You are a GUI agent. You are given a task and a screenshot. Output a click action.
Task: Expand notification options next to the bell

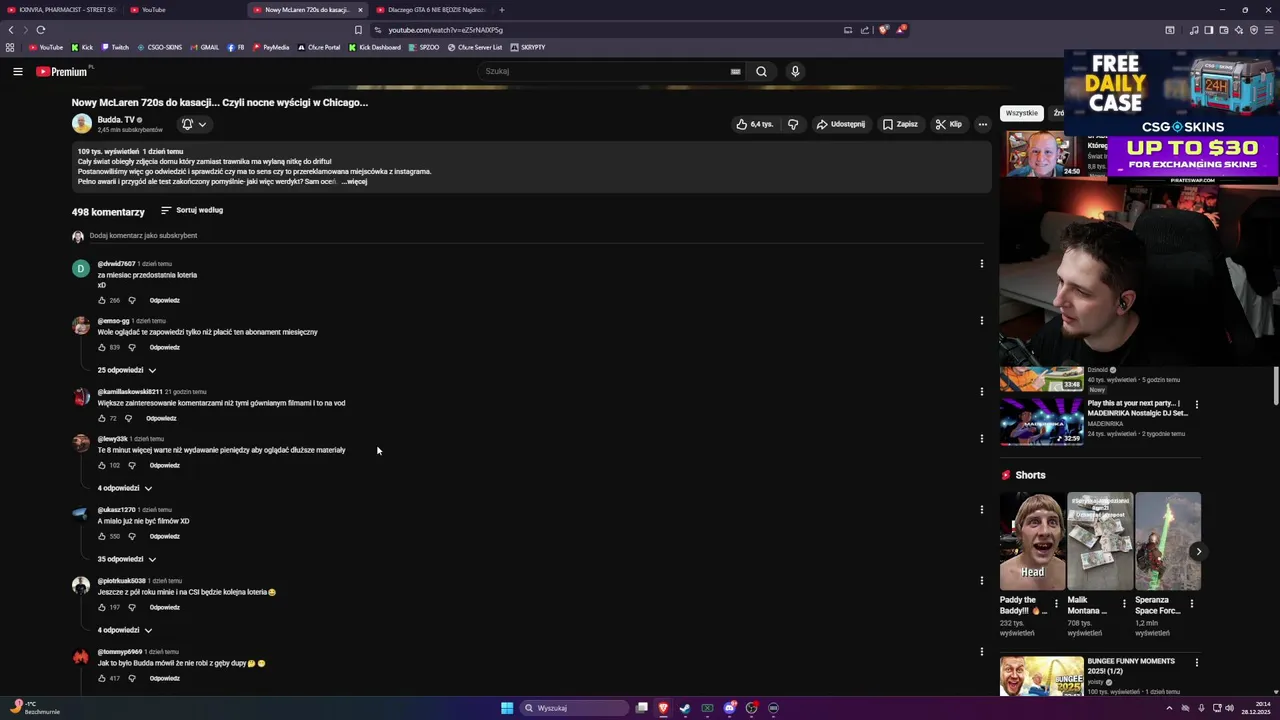[202, 124]
